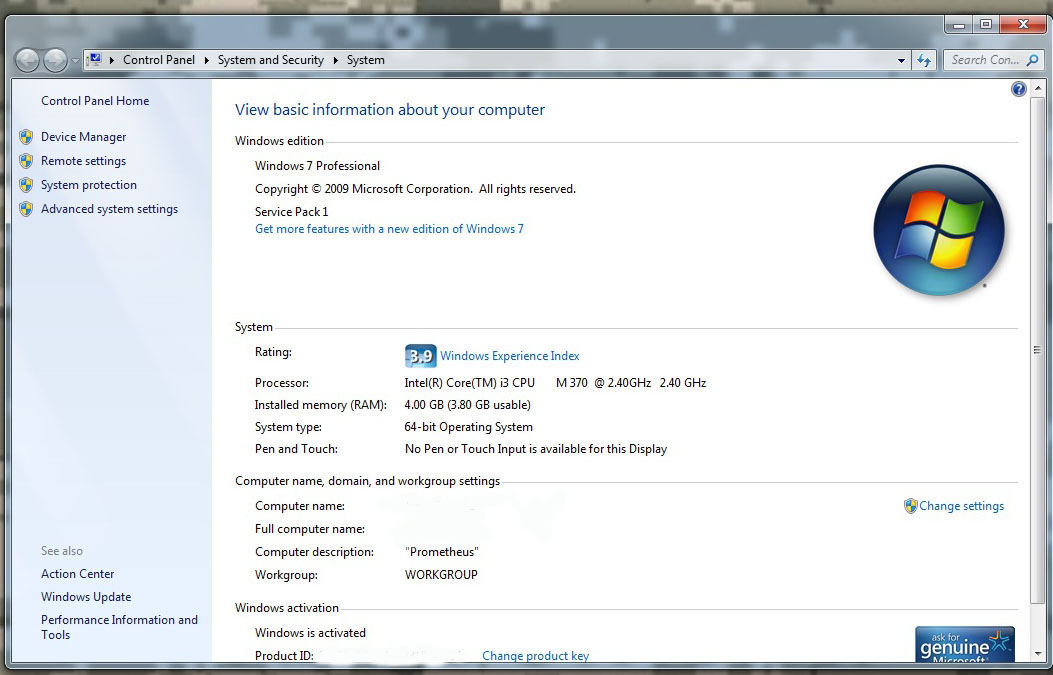
Task: Click Windows is activated text
Action: coord(310,633)
